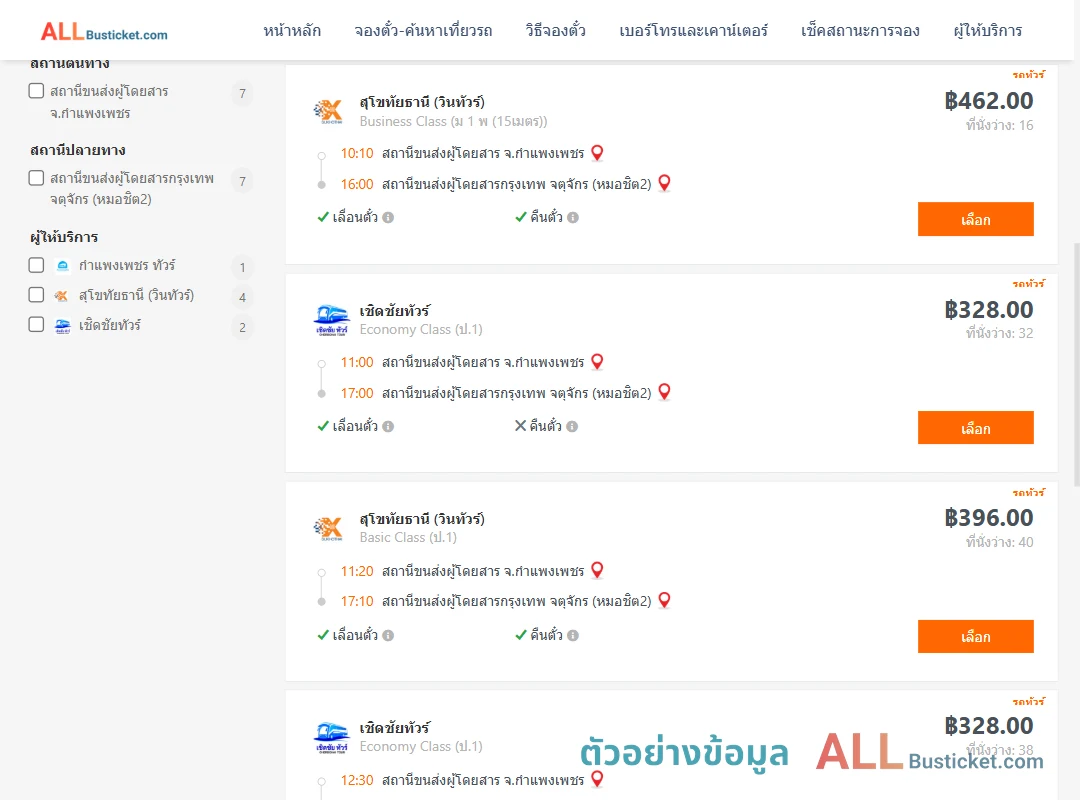Open the วิธีจองตั๋ว menu item
This screenshot has width=1080, height=800.
click(555, 31)
